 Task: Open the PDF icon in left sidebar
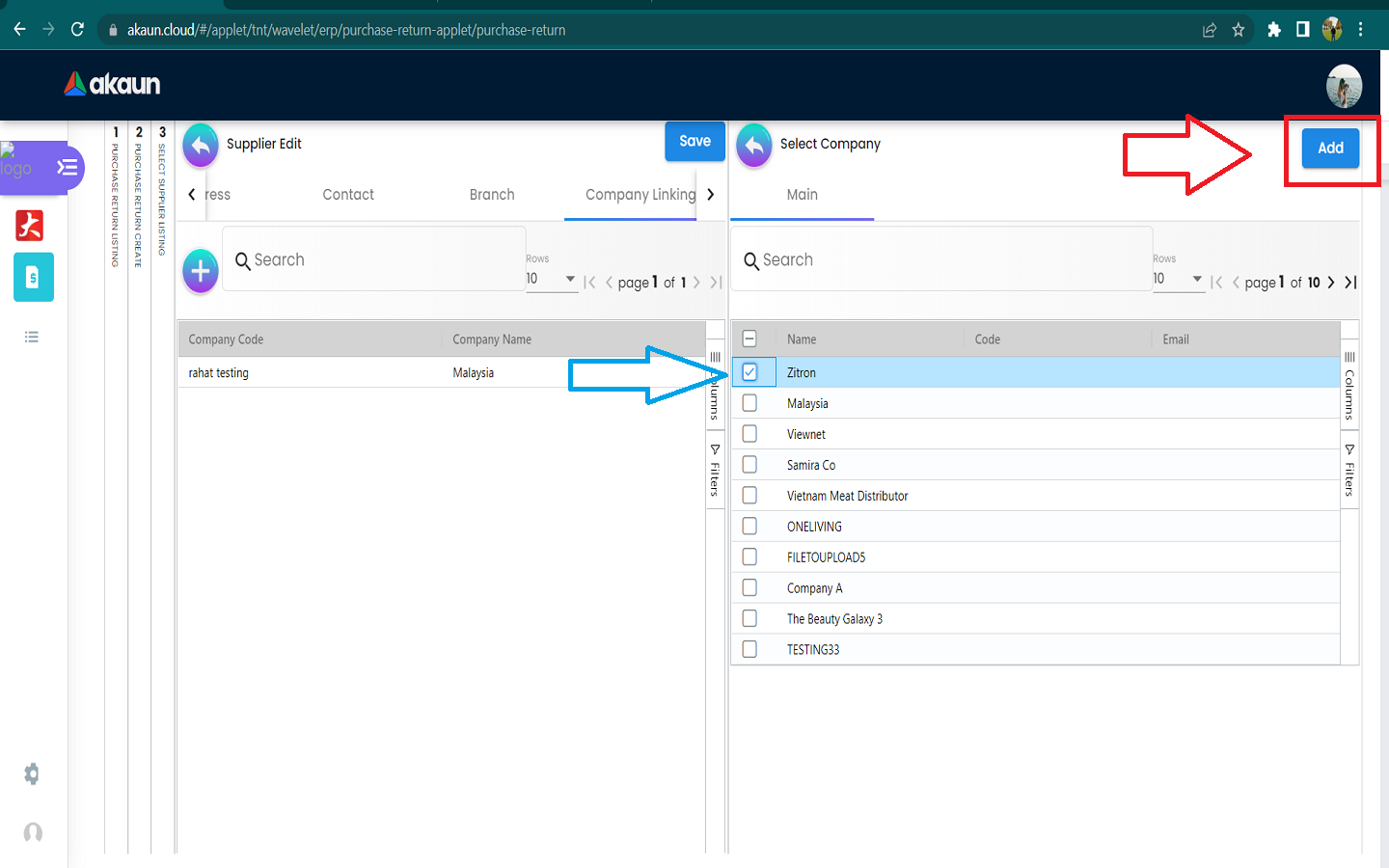pyautogui.click(x=30, y=226)
